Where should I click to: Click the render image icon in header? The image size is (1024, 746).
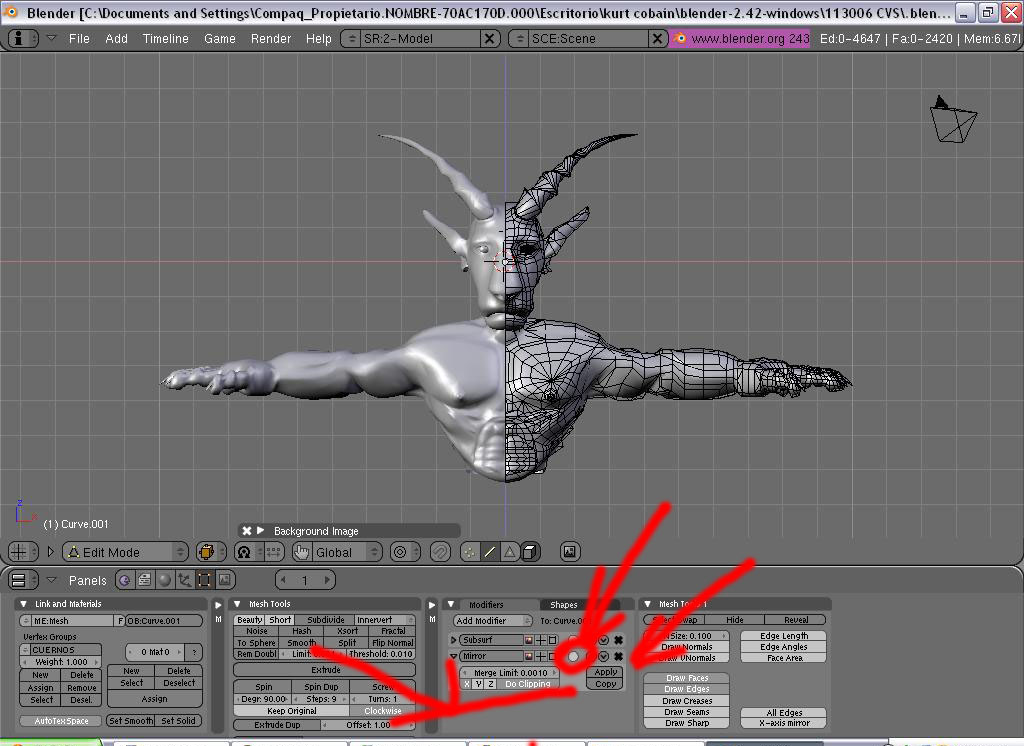[570, 552]
